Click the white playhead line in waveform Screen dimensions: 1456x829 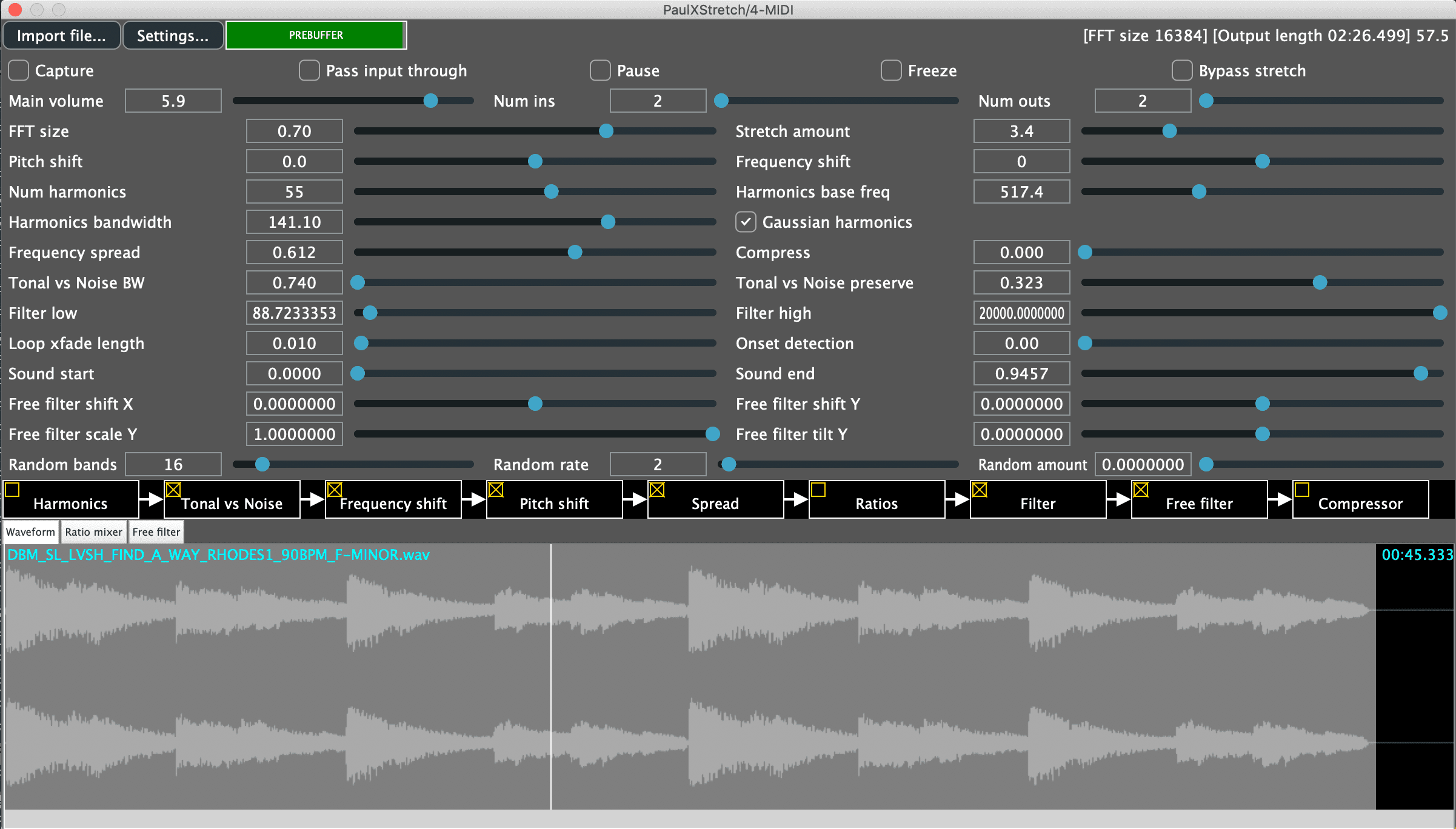coord(551,676)
